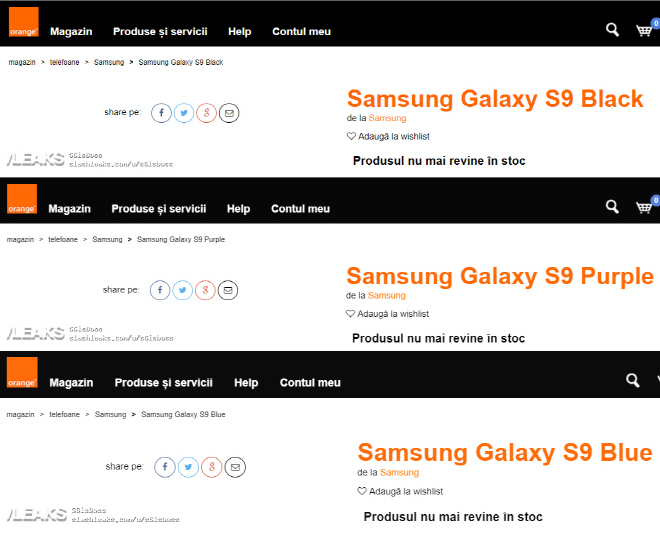Share Galaxy S9 Blue on Facebook
The width and height of the screenshot is (660, 533).
click(x=165, y=467)
